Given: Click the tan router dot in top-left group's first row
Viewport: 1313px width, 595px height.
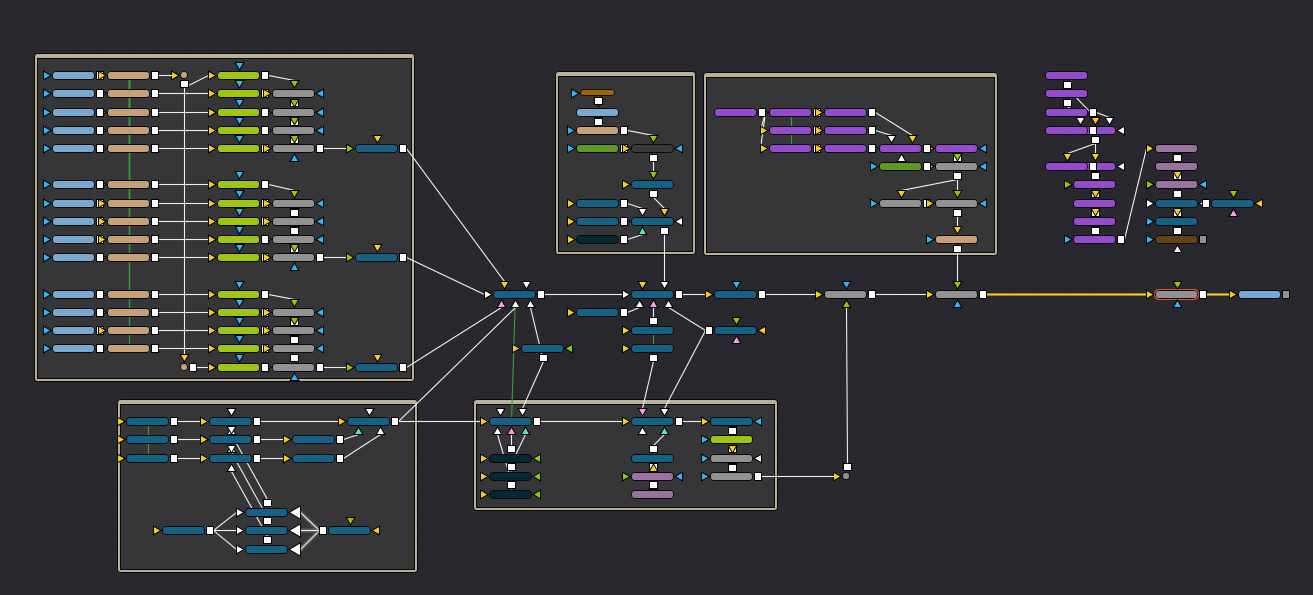Looking at the screenshot, I should (x=184, y=75).
